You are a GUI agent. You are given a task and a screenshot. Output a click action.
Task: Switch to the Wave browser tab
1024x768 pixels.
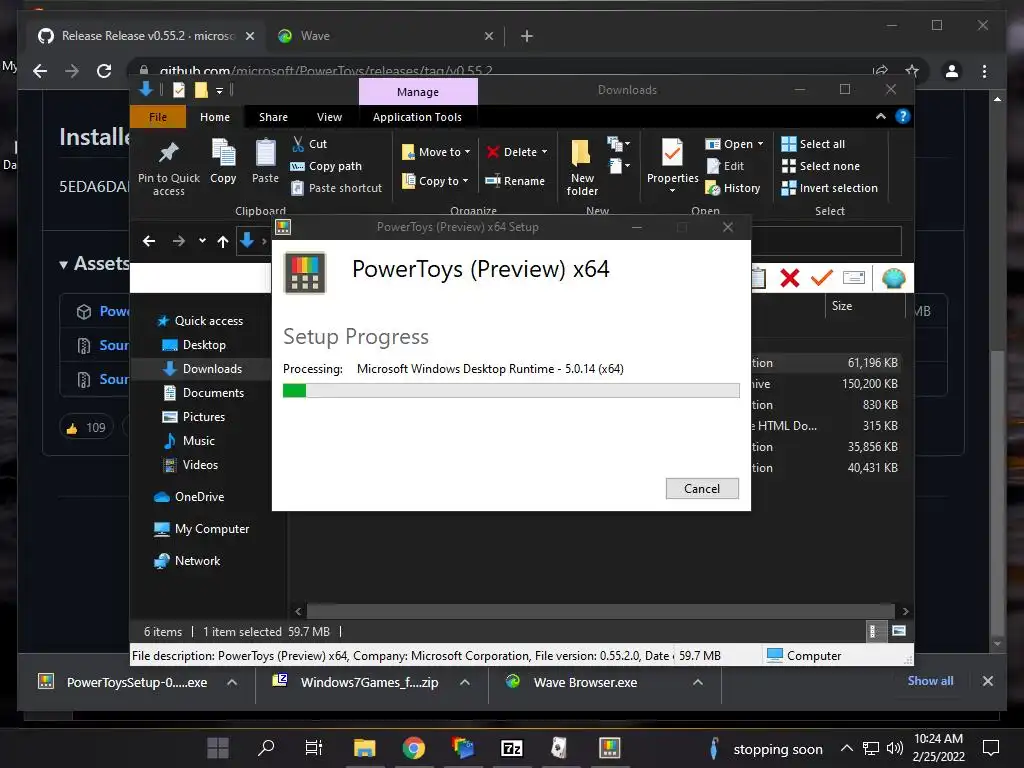click(385, 36)
